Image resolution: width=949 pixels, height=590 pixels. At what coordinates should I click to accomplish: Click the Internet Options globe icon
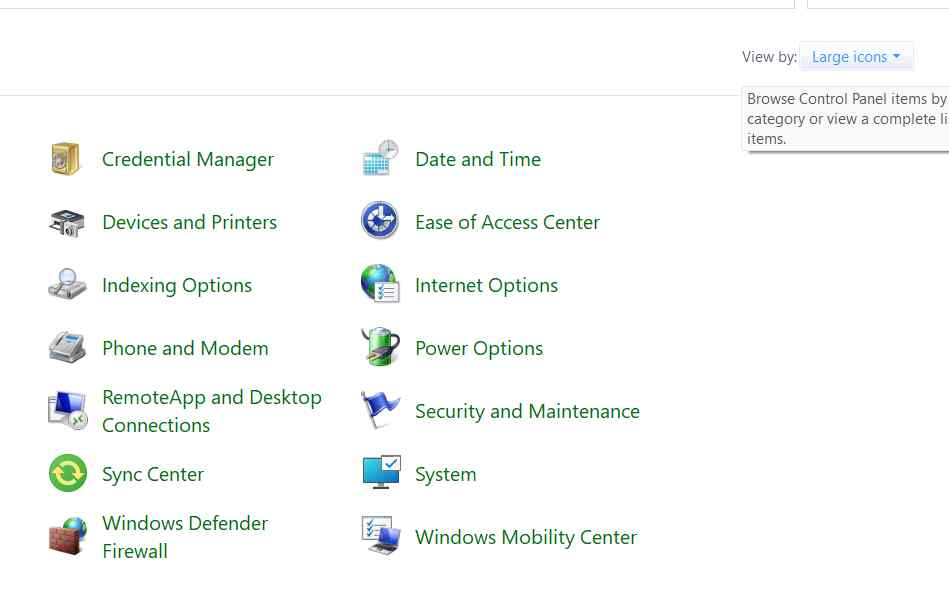click(380, 283)
